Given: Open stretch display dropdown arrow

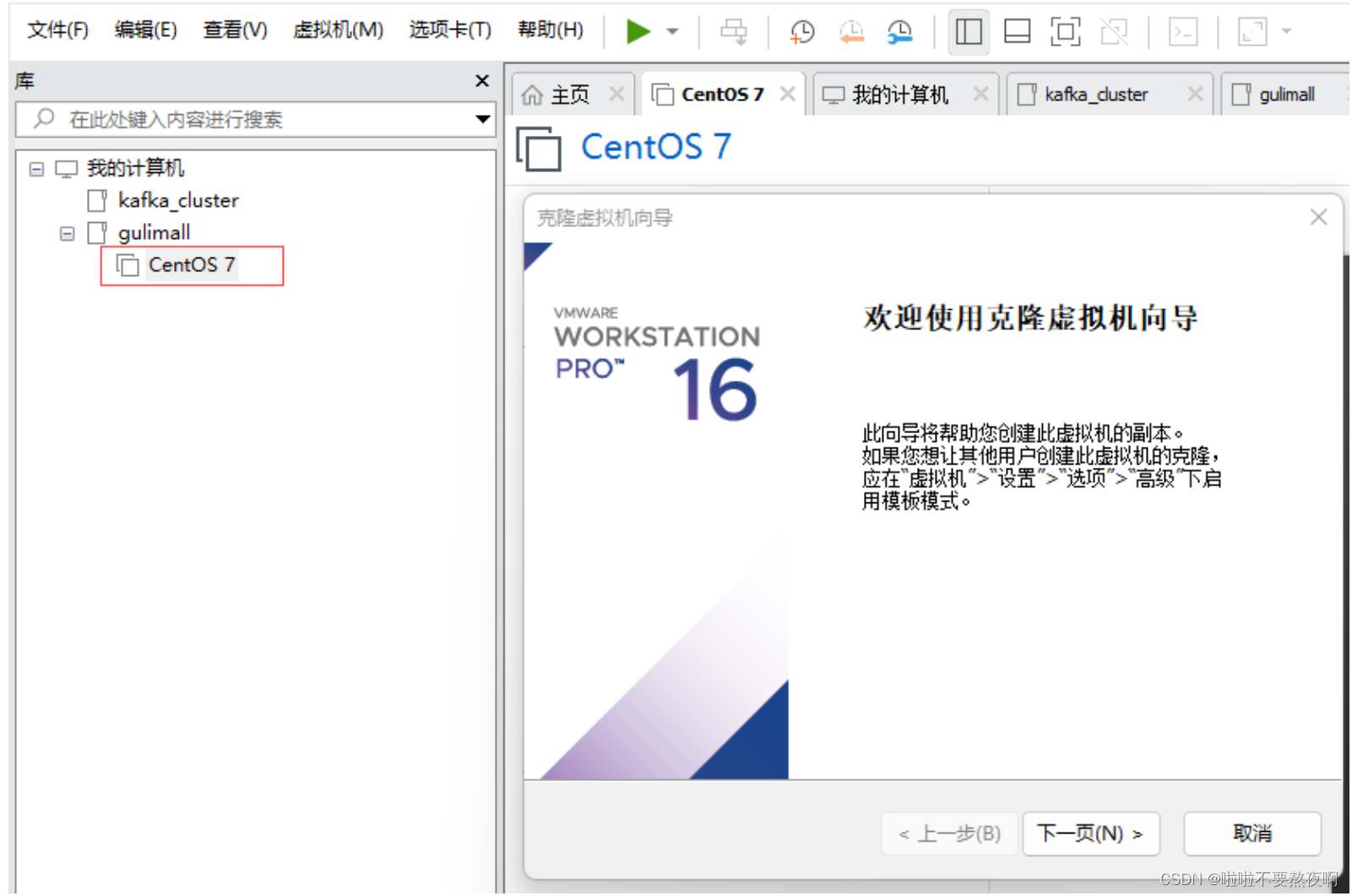Looking at the screenshot, I should pos(1286,32).
